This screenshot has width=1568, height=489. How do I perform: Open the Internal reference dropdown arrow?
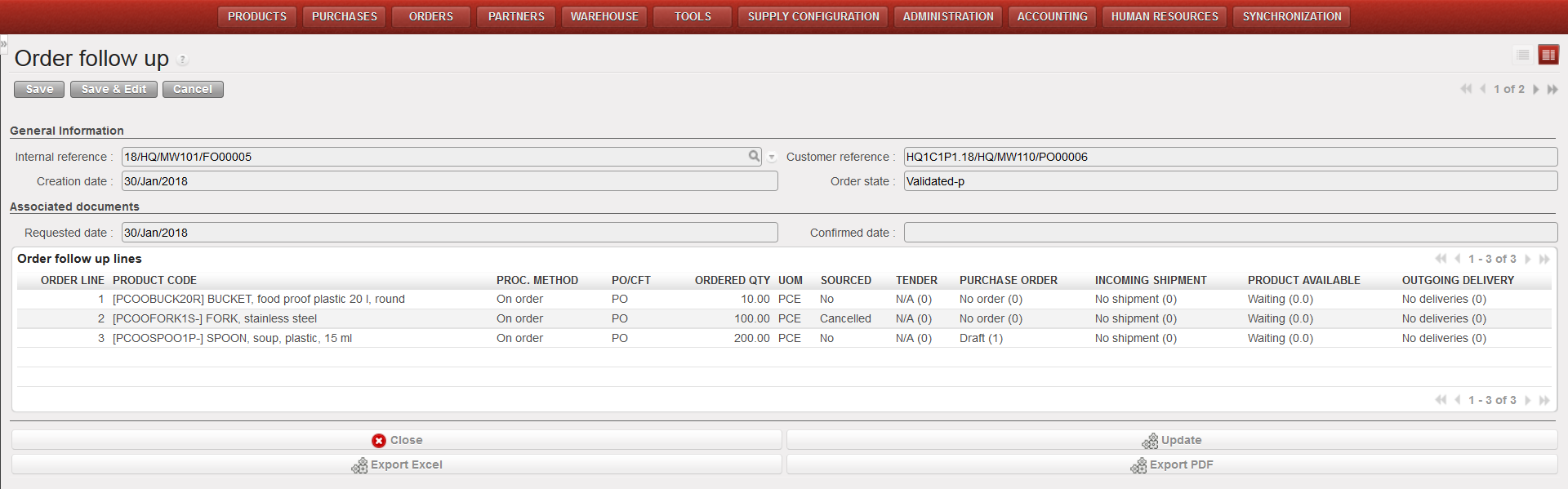point(772,158)
